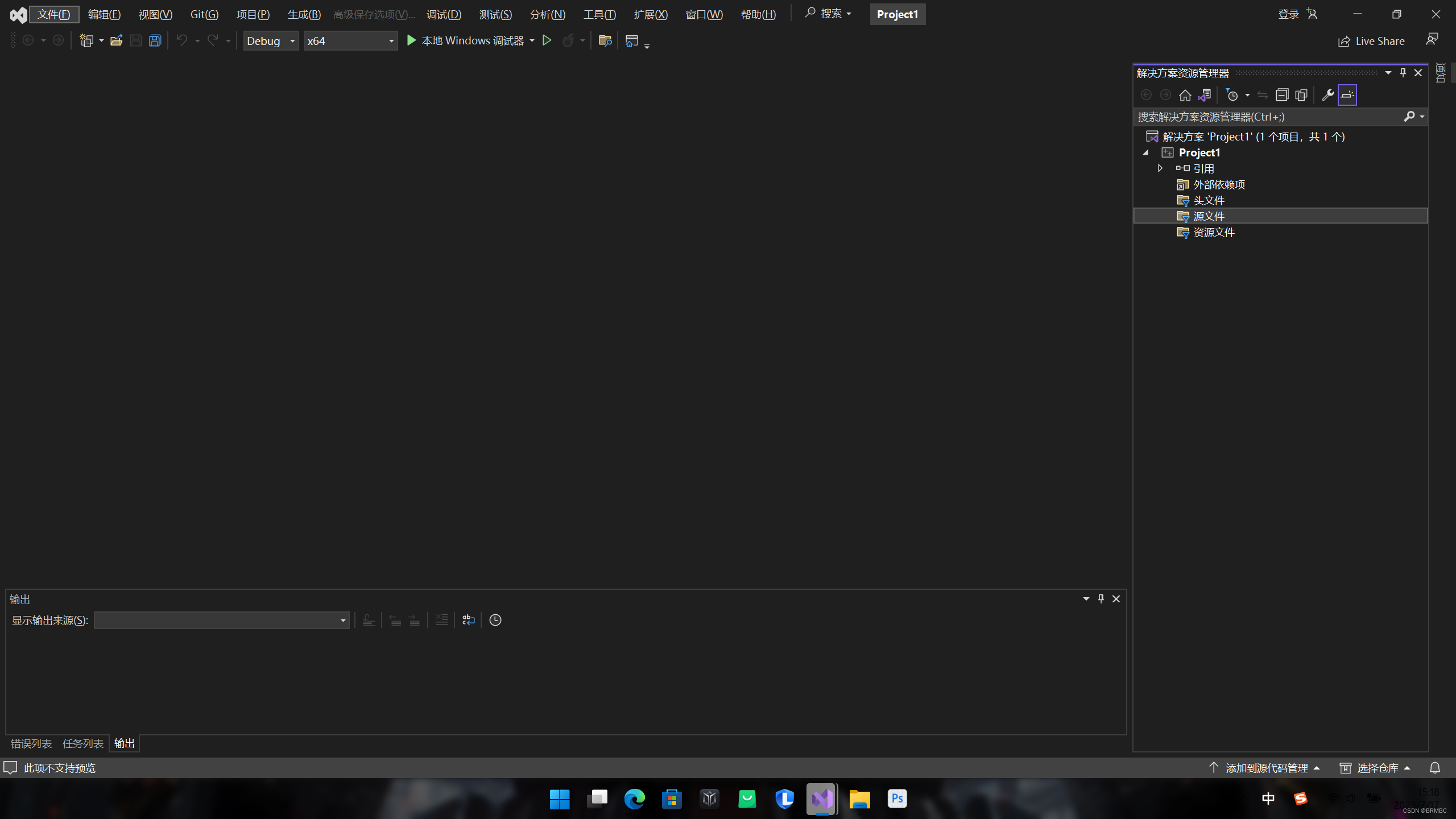The width and height of the screenshot is (1456, 819).
Task: Close the Output panel
Action: click(1116, 599)
